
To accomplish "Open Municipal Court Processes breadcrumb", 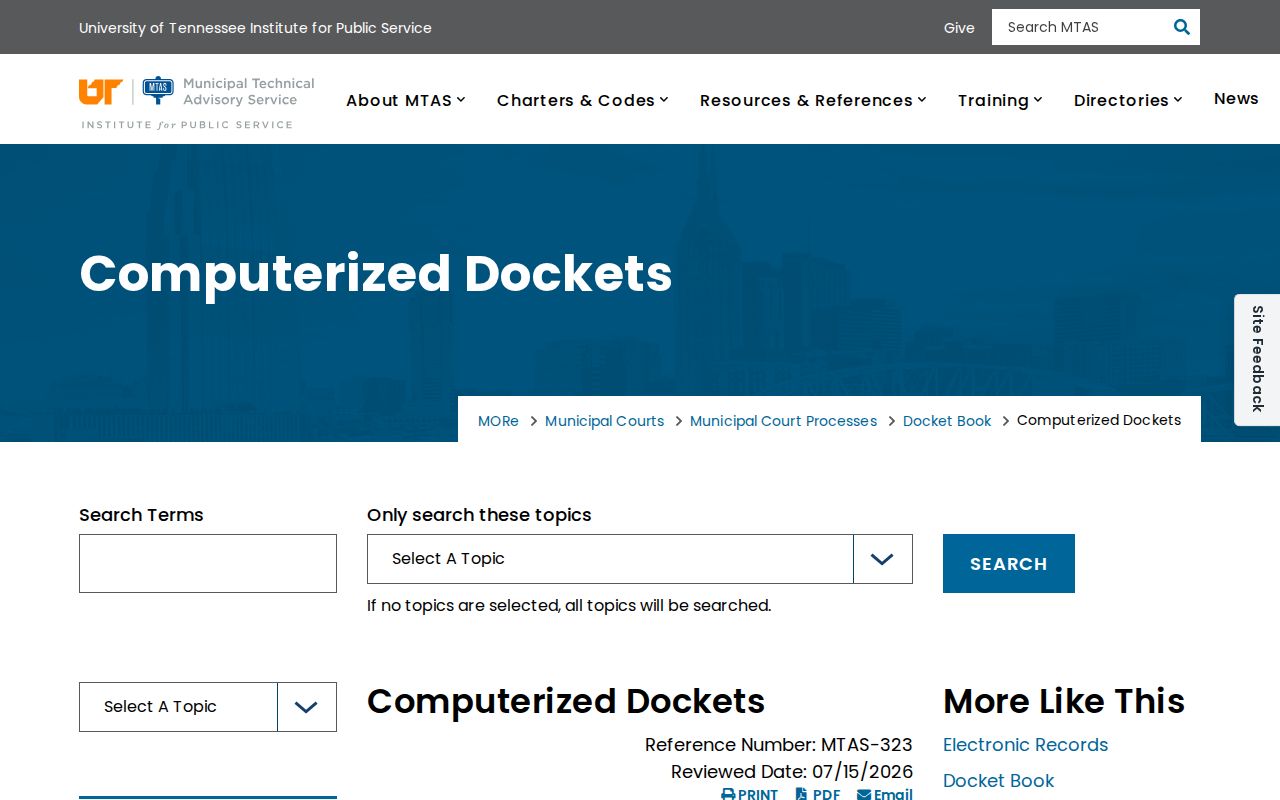I will point(783,421).
